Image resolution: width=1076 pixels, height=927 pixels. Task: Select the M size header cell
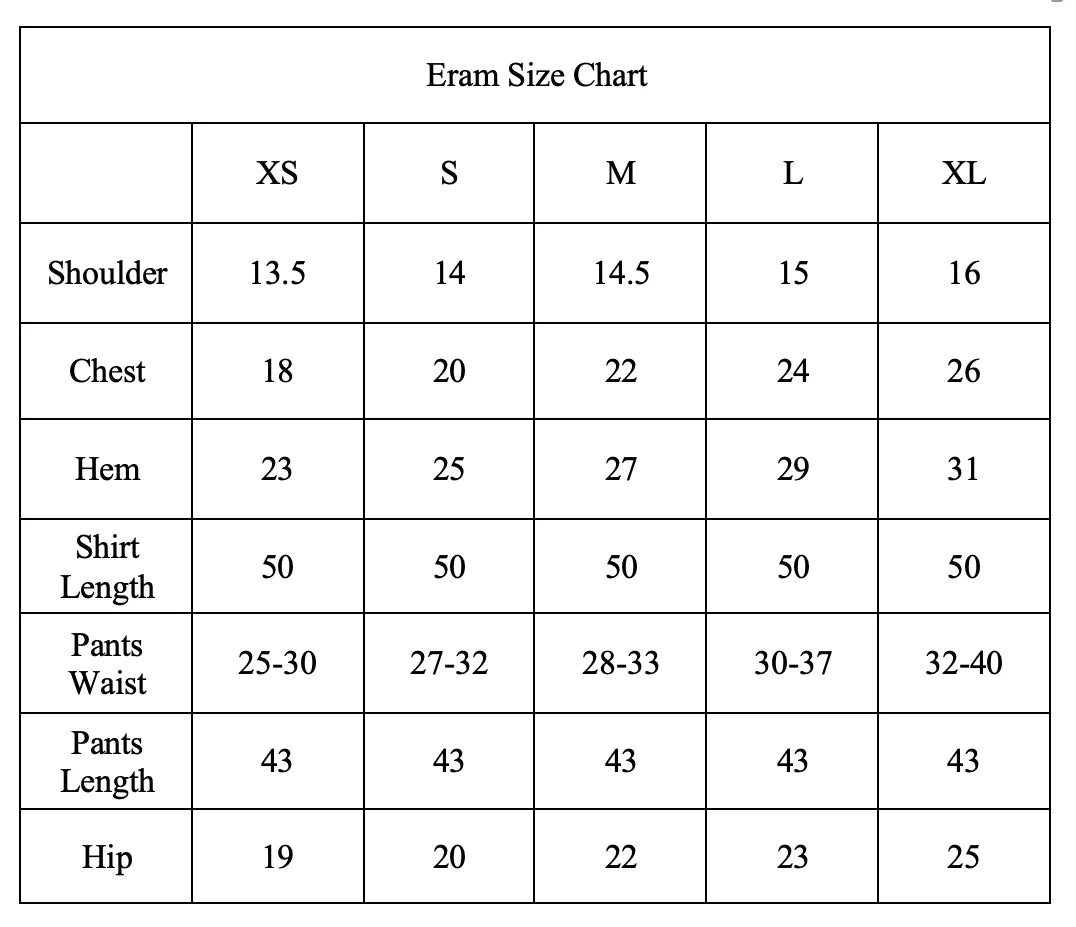click(620, 174)
